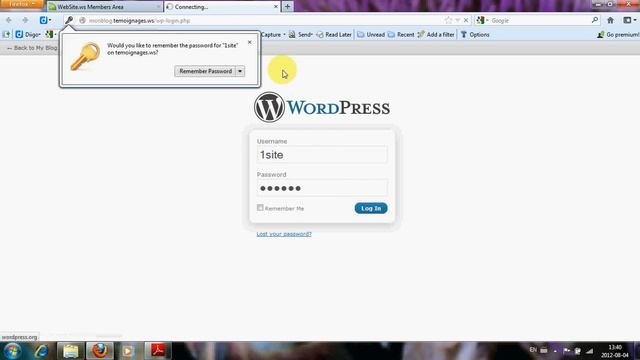Go back with the back arrow button

9,20
